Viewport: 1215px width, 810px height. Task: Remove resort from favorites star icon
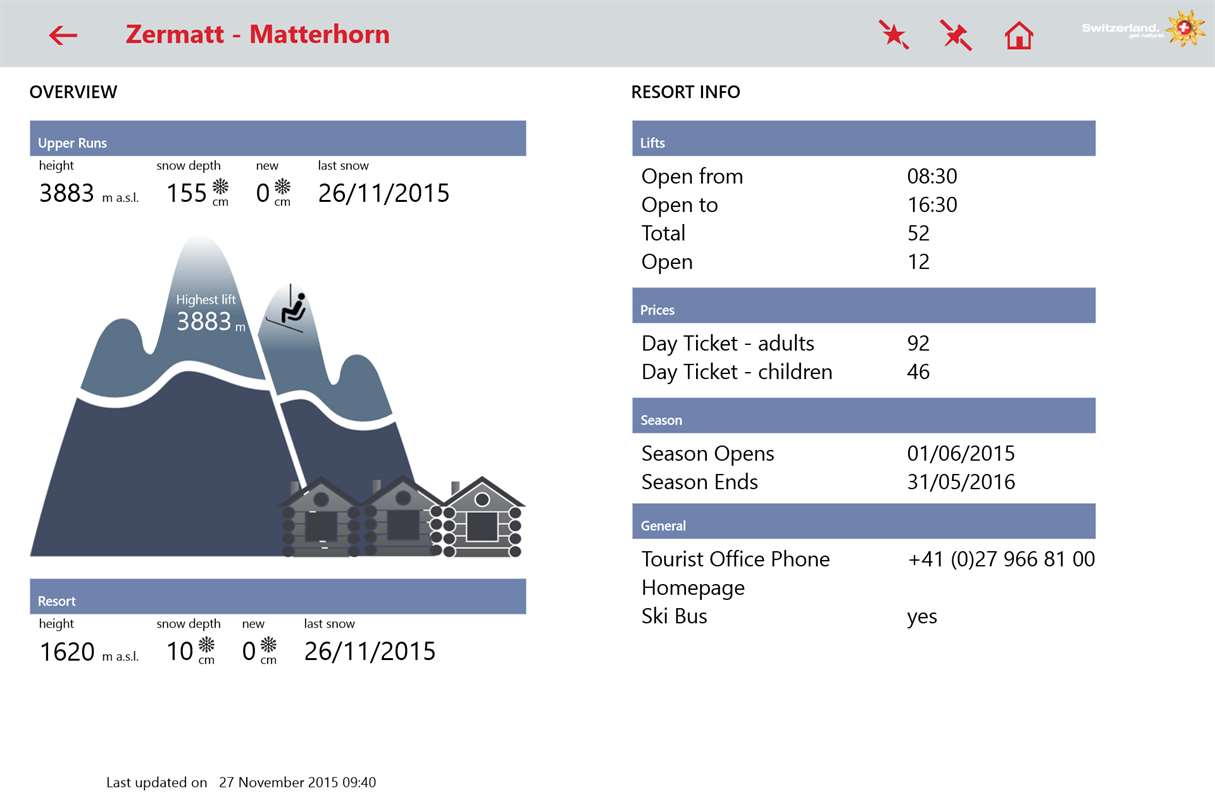coord(893,35)
